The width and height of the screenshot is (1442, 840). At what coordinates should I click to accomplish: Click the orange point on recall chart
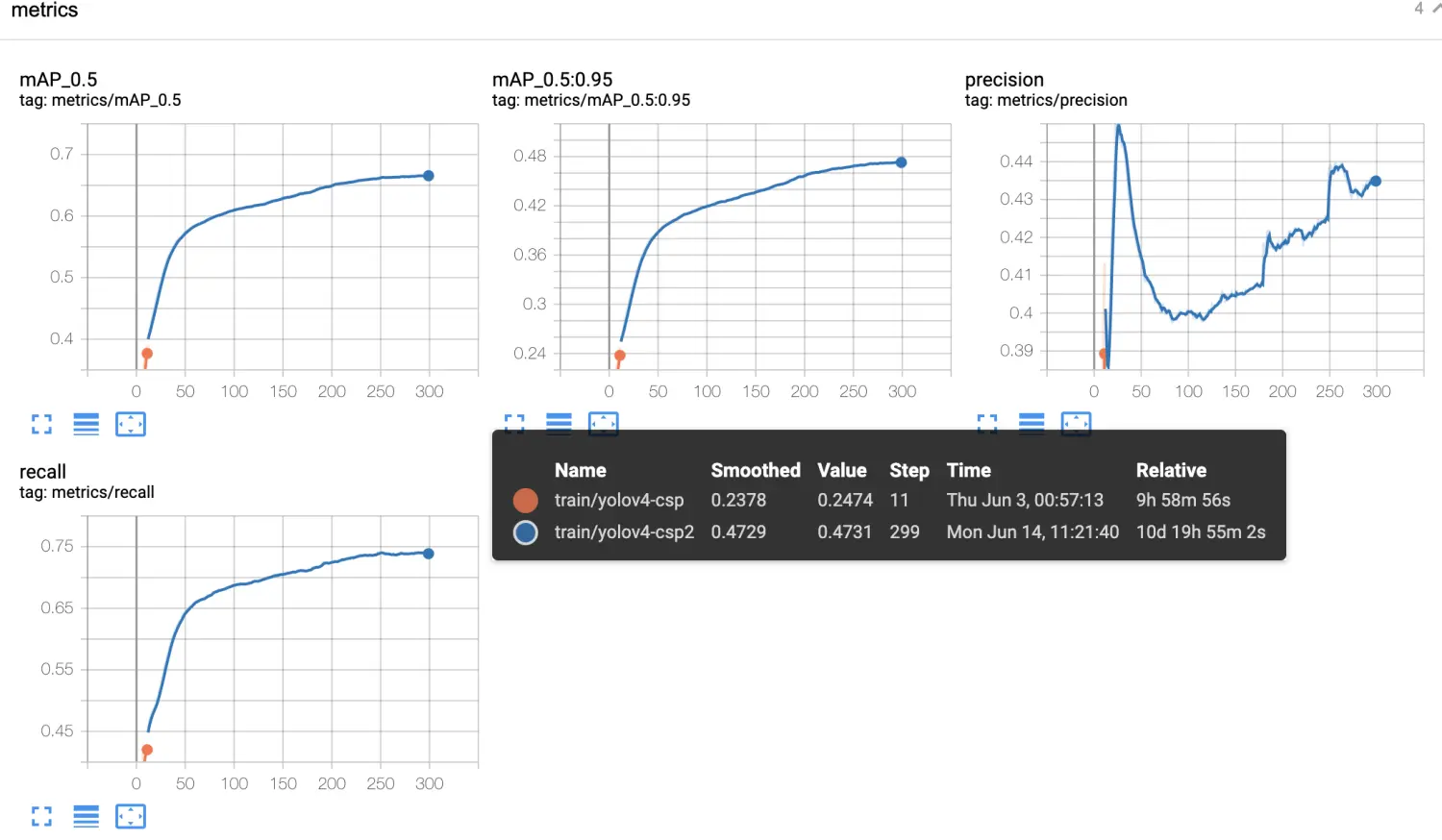(x=147, y=750)
